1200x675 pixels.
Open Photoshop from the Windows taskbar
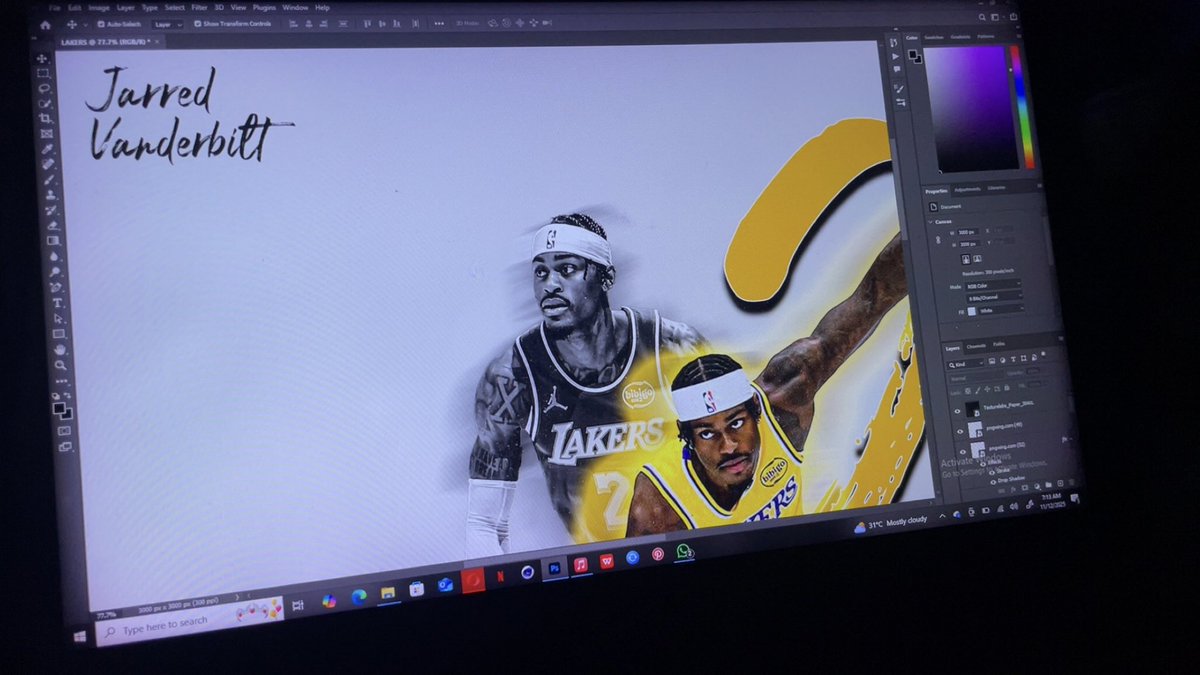point(554,569)
